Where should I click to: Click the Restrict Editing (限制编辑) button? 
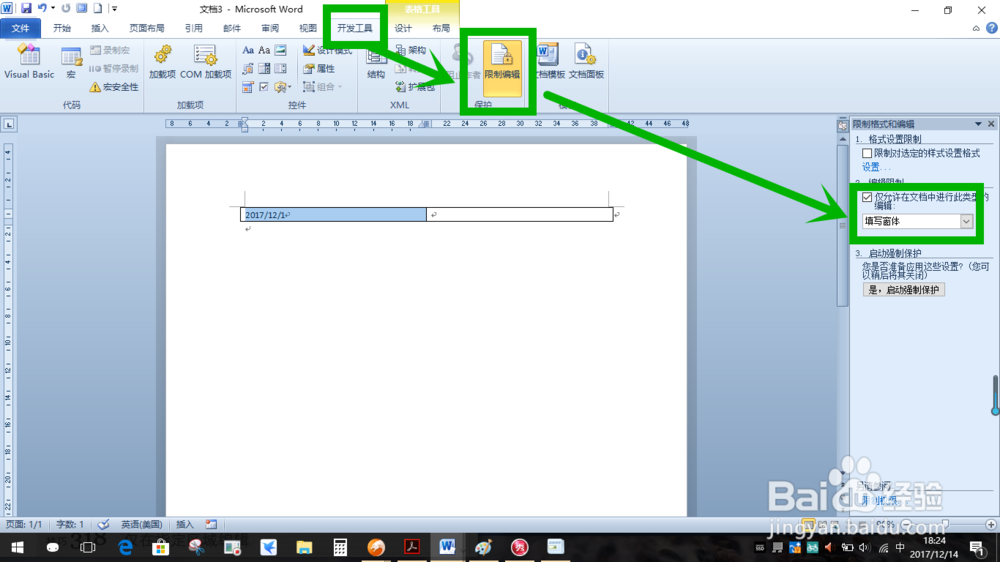(x=502, y=67)
